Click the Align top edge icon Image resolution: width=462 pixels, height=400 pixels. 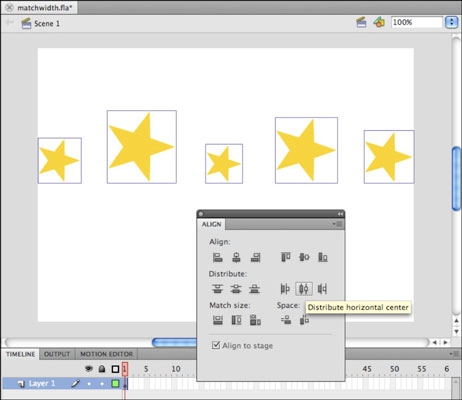coord(286,257)
